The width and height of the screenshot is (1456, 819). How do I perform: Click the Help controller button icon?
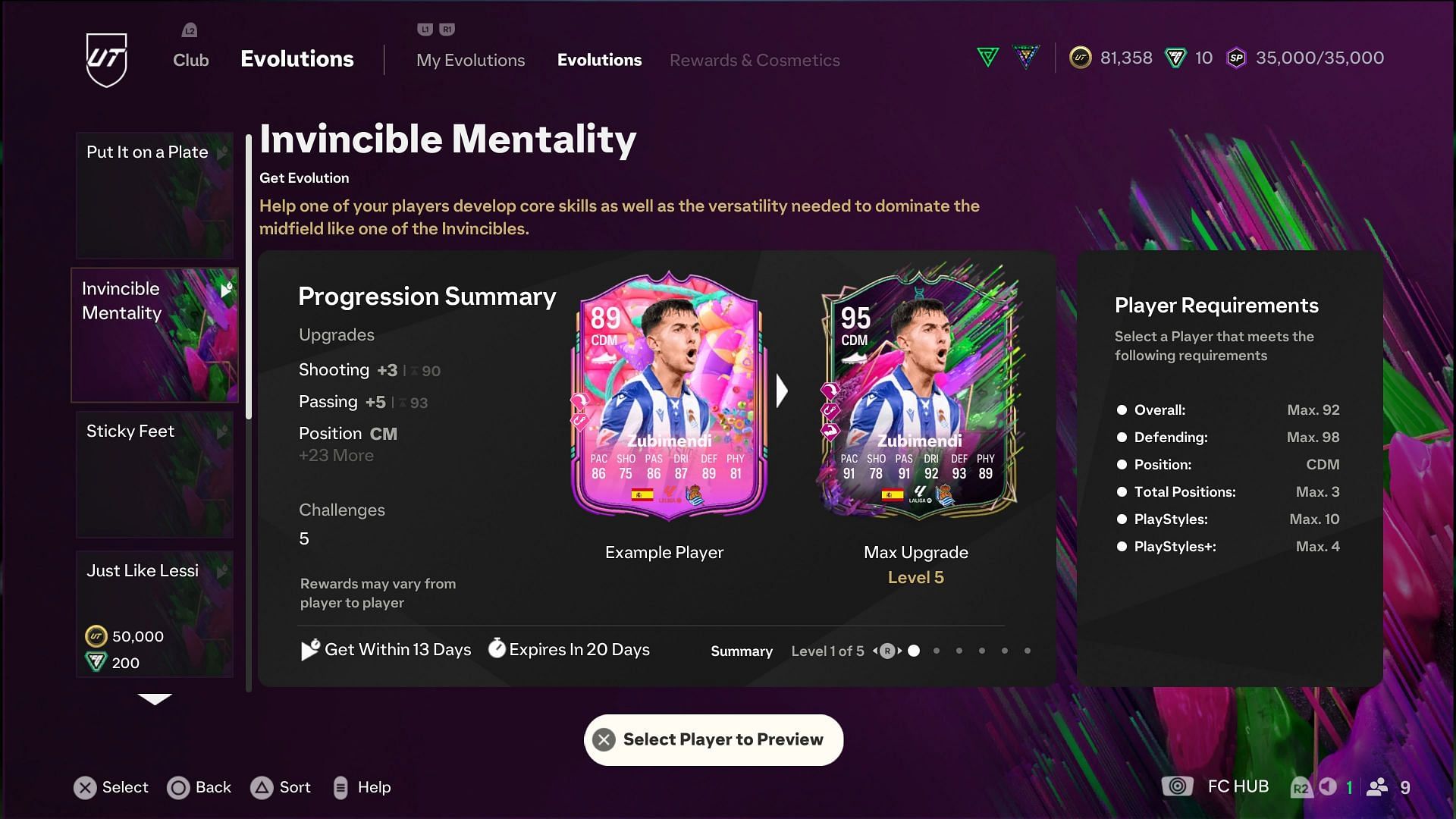[x=340, y=788]
